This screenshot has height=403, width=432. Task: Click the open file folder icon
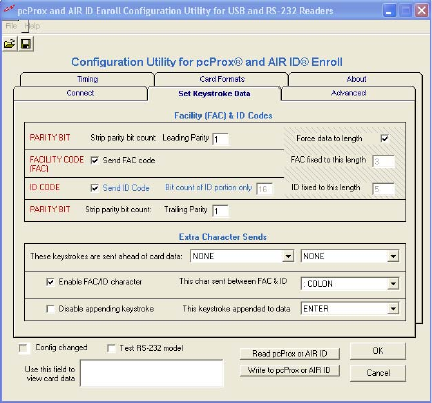[x=9, y=44]
